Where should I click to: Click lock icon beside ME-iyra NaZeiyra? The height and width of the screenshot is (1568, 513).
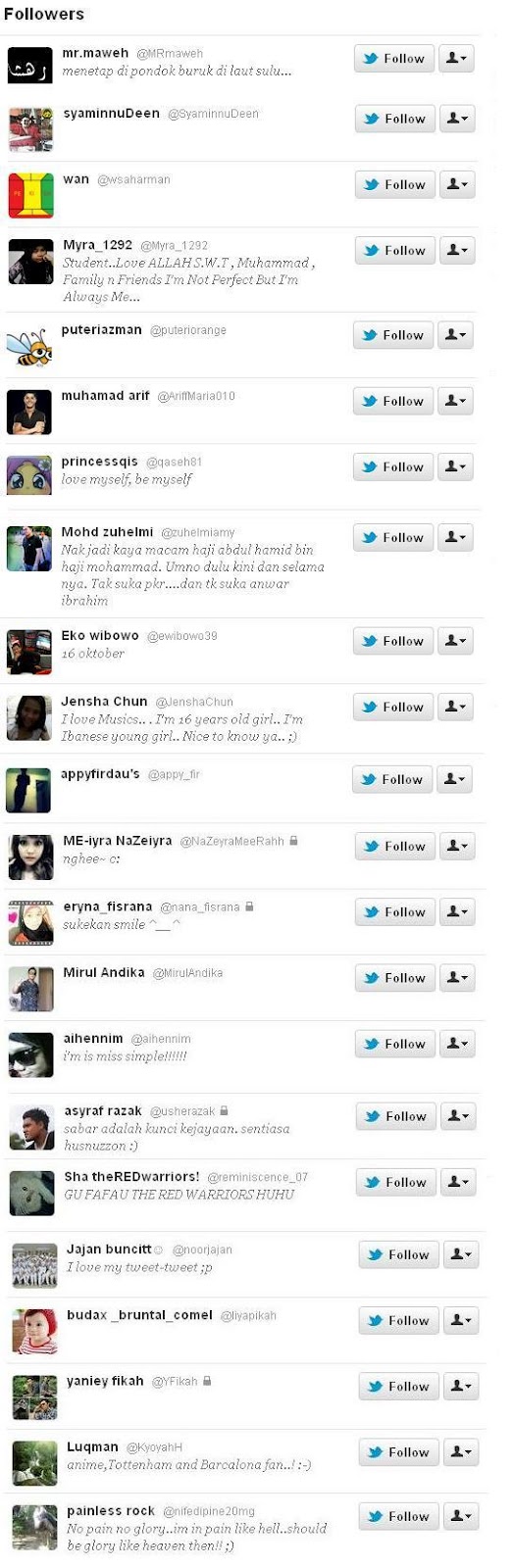[x=293, y=841]
